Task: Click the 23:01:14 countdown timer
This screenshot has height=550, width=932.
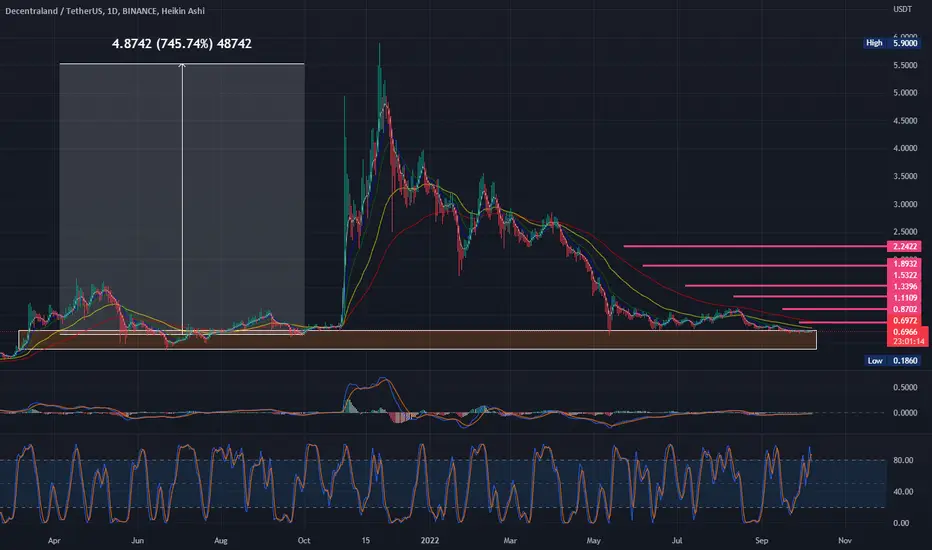Action: (x=907, y=341)
